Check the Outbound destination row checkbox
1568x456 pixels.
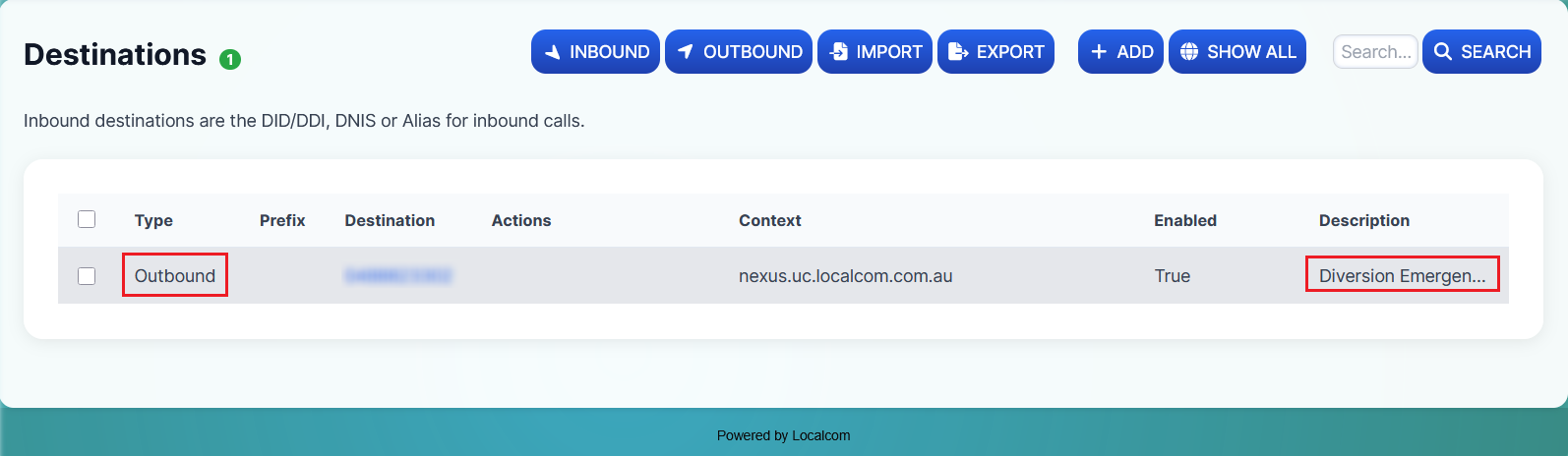(x=87, y=276)
